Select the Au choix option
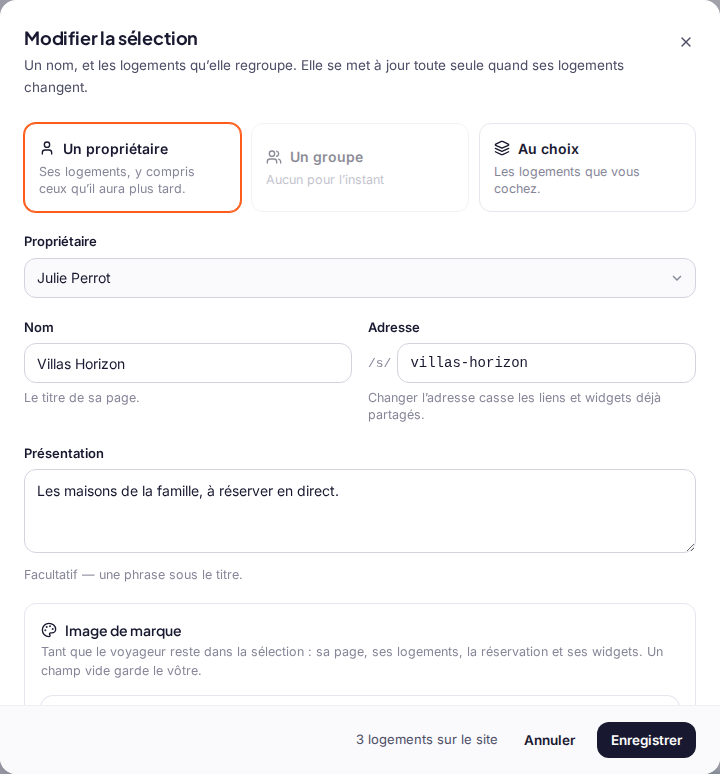 click(587, 167)
